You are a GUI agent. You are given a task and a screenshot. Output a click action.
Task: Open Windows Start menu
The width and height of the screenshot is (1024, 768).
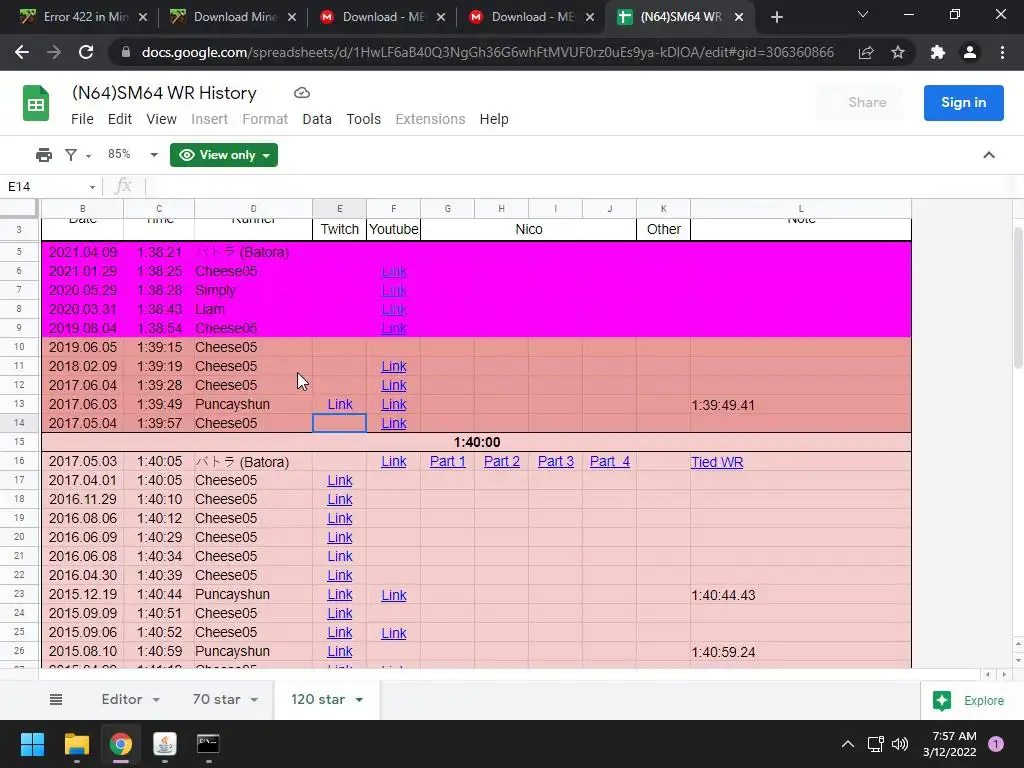coord(32,744)
